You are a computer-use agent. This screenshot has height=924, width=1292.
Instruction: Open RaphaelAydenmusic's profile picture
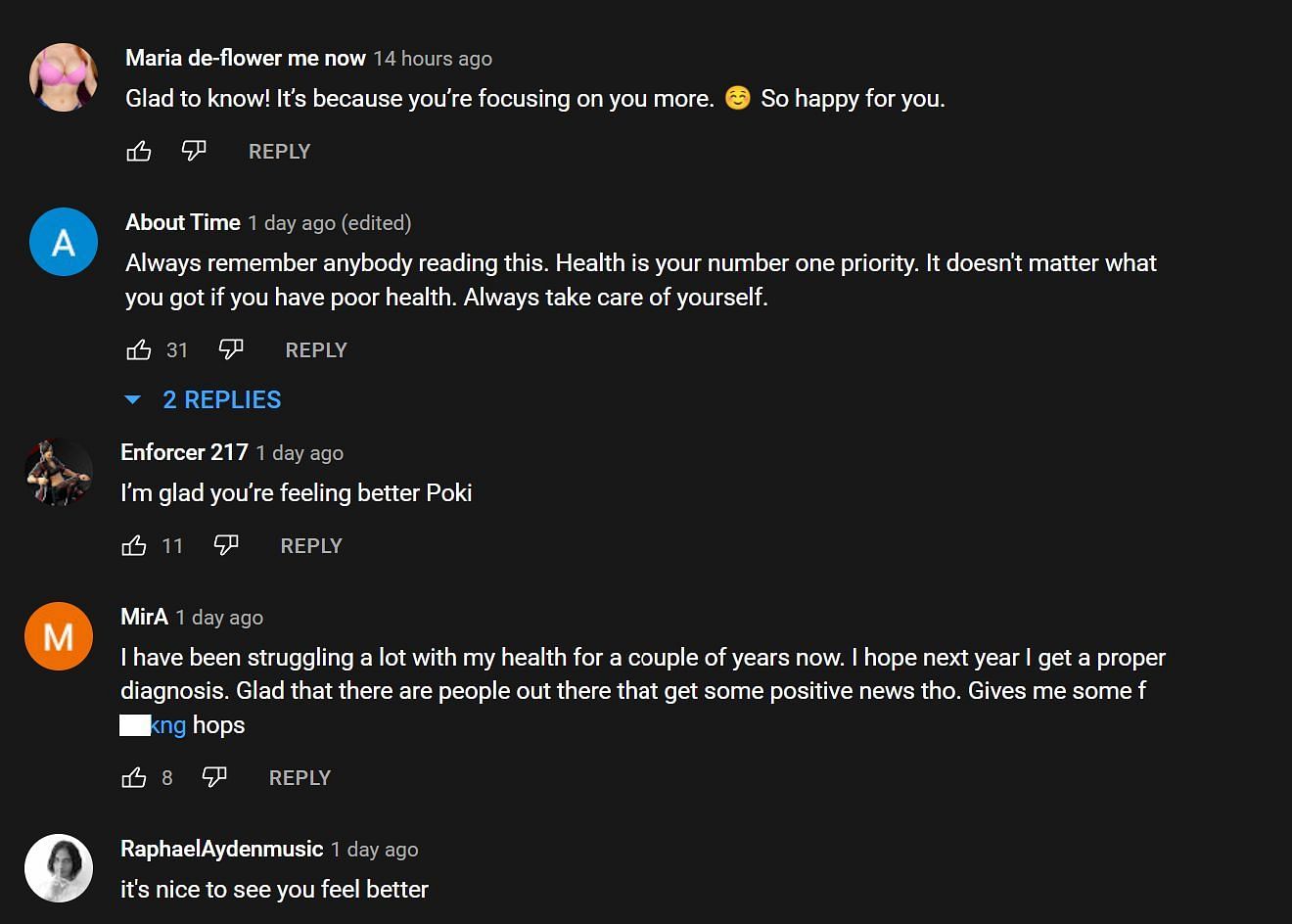pos(59,868)
